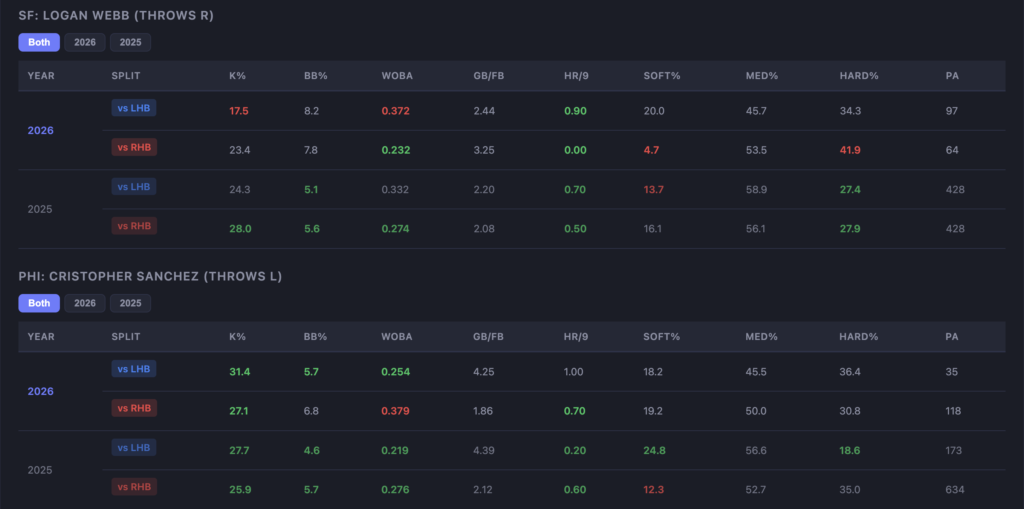Select the Both tab for Logan Webb
1024x509 pixels.
coord(39,43)
